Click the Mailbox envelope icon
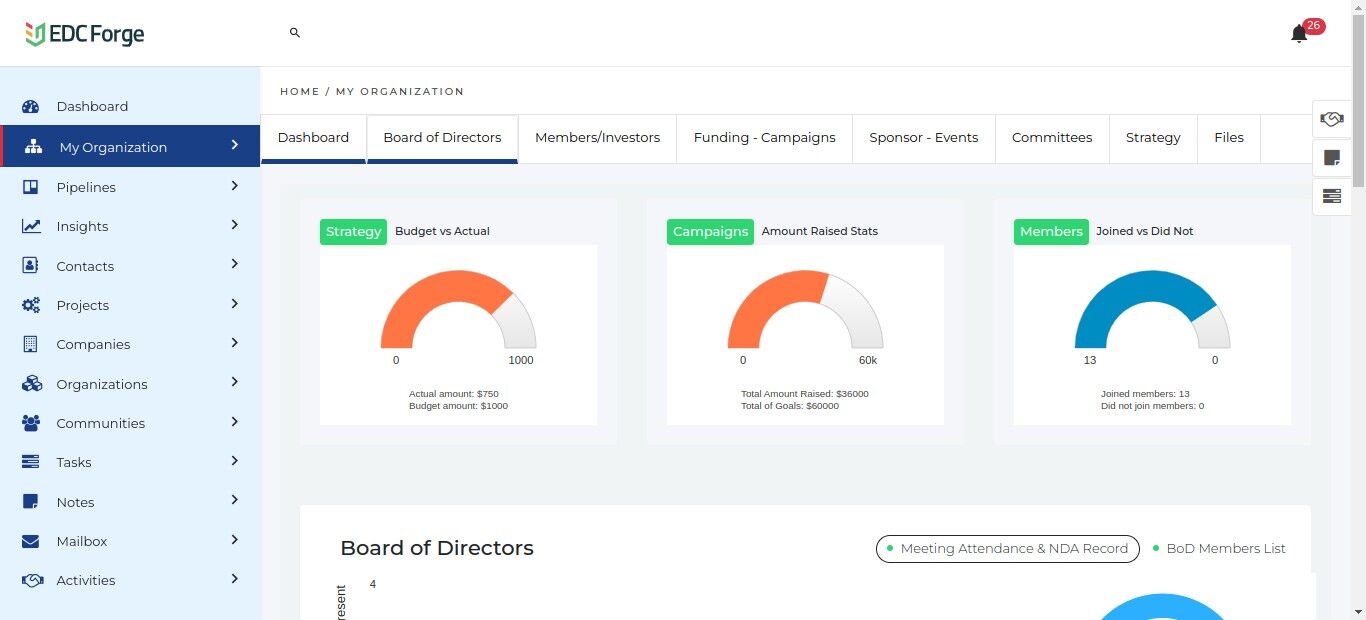This screenshot has height=620, width=1366. pos(31,541)
